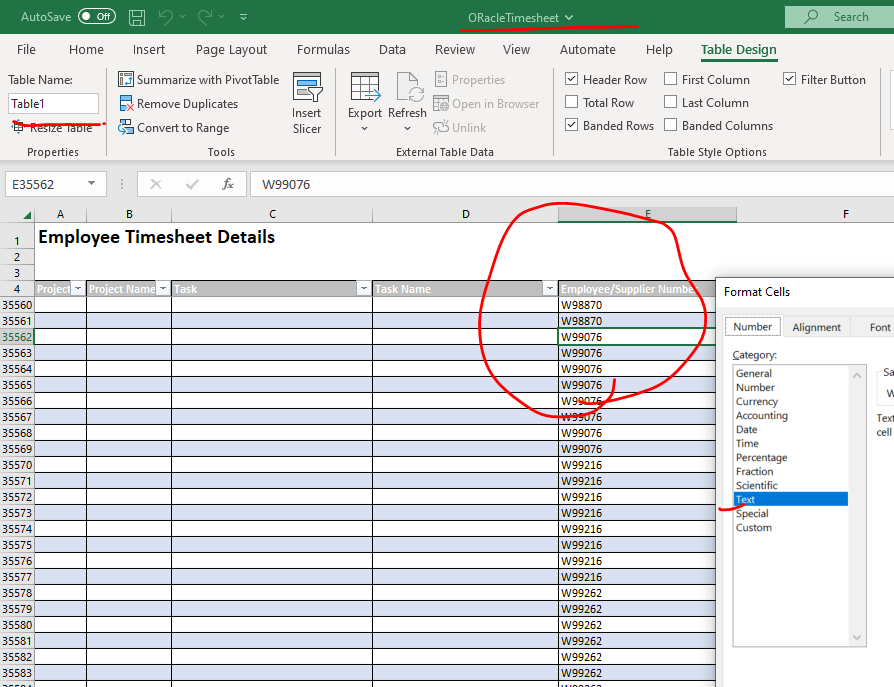Click Category list scroll down arrow
The image size is (894, 687).
856,637
